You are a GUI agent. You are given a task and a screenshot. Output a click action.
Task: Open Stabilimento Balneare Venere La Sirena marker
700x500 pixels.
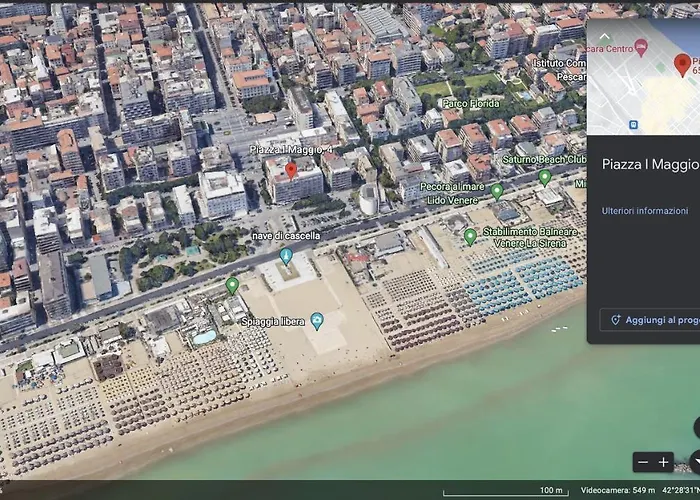coord(470,237)
